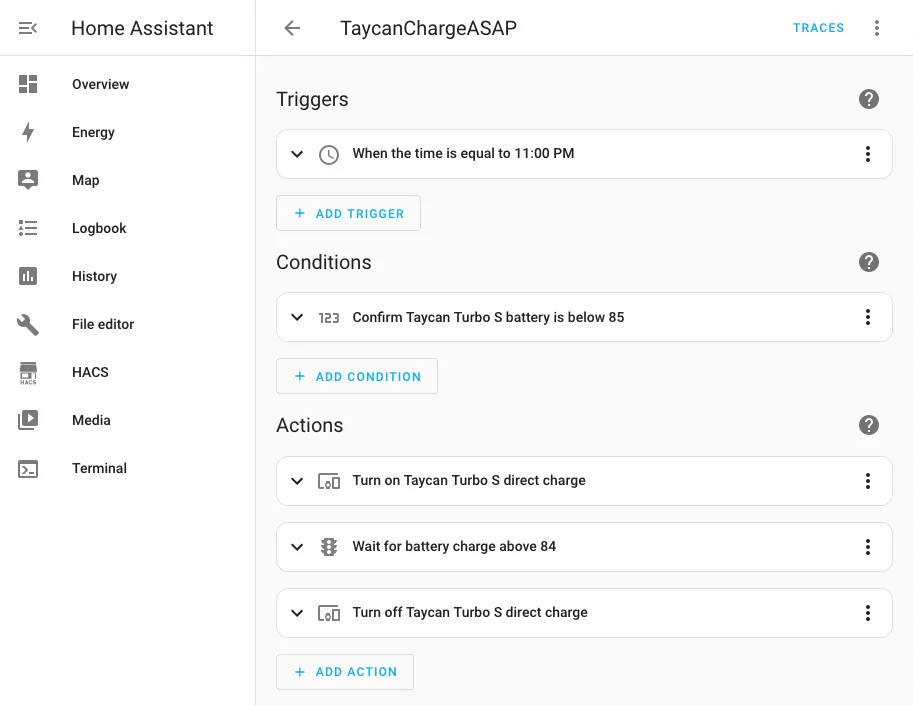
Task: Open the Energy lightning bolt icon
Action: [28, 132]
